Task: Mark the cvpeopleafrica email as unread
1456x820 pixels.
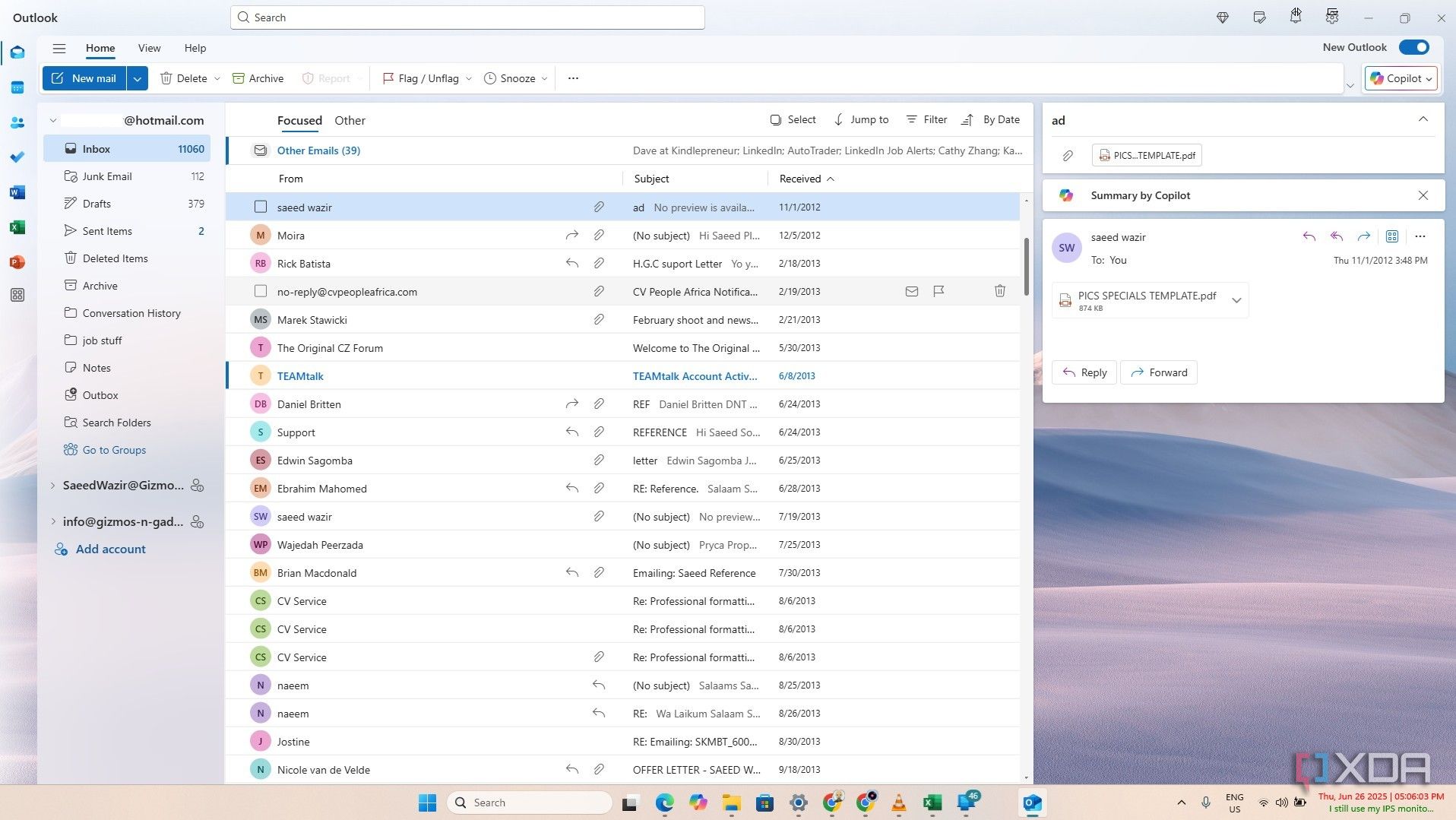Action: 912,291
